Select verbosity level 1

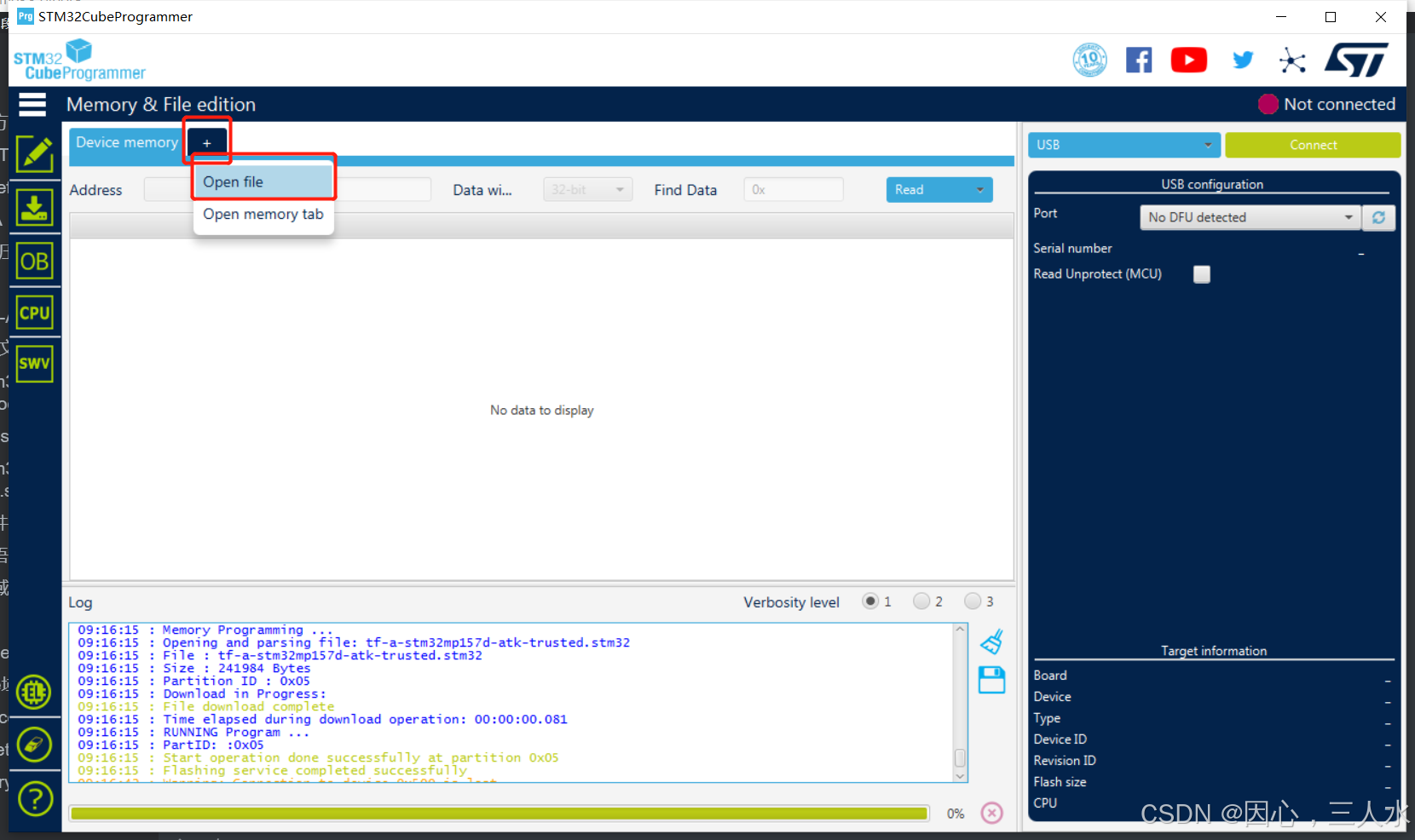(870, 601)
